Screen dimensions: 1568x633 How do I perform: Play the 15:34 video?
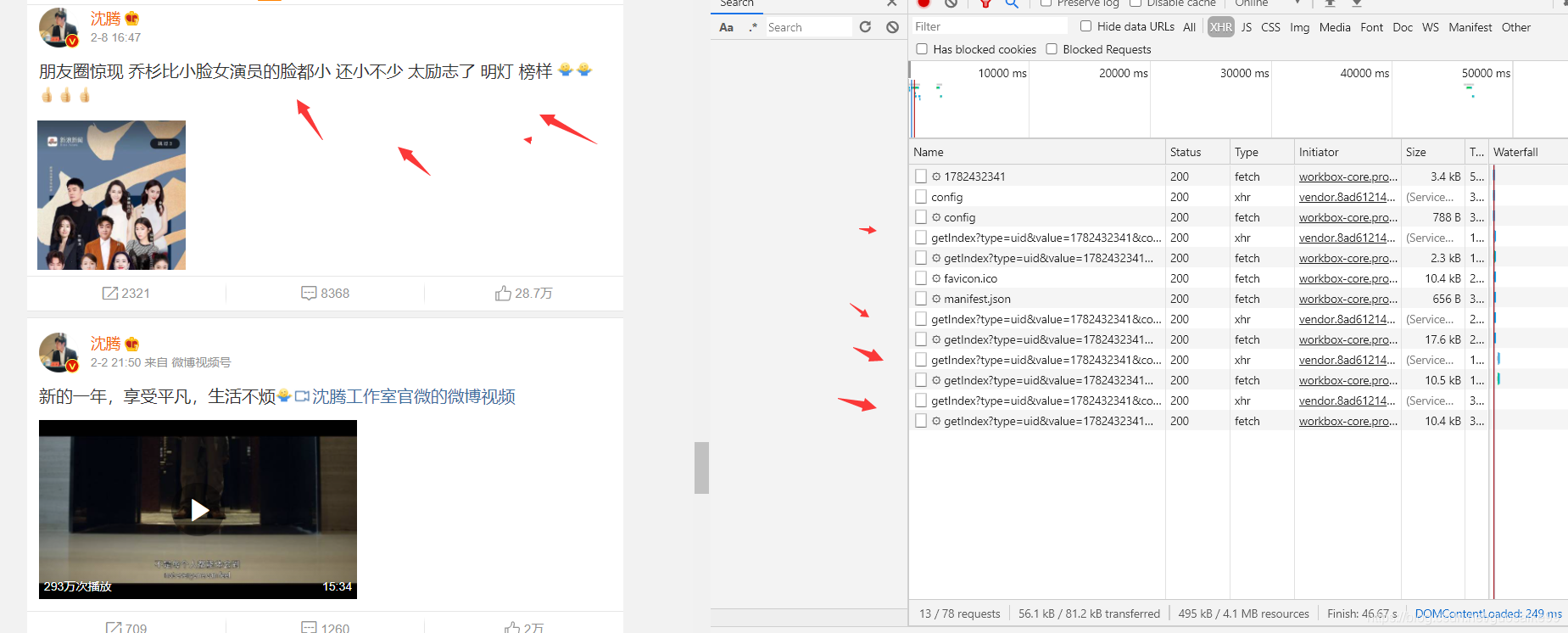coord(198,509)
